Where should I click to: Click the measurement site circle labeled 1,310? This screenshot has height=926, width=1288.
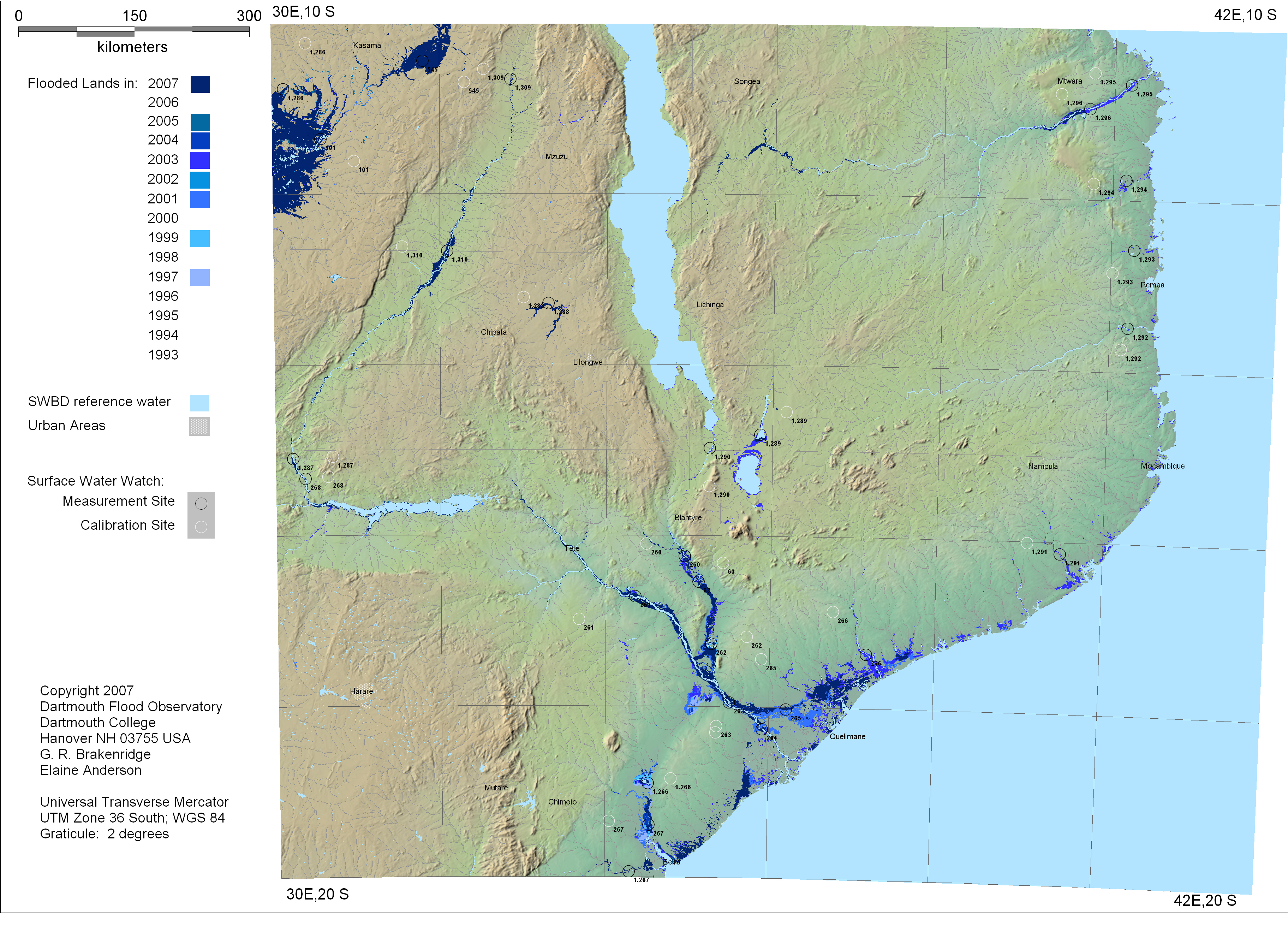coord(447,250)
